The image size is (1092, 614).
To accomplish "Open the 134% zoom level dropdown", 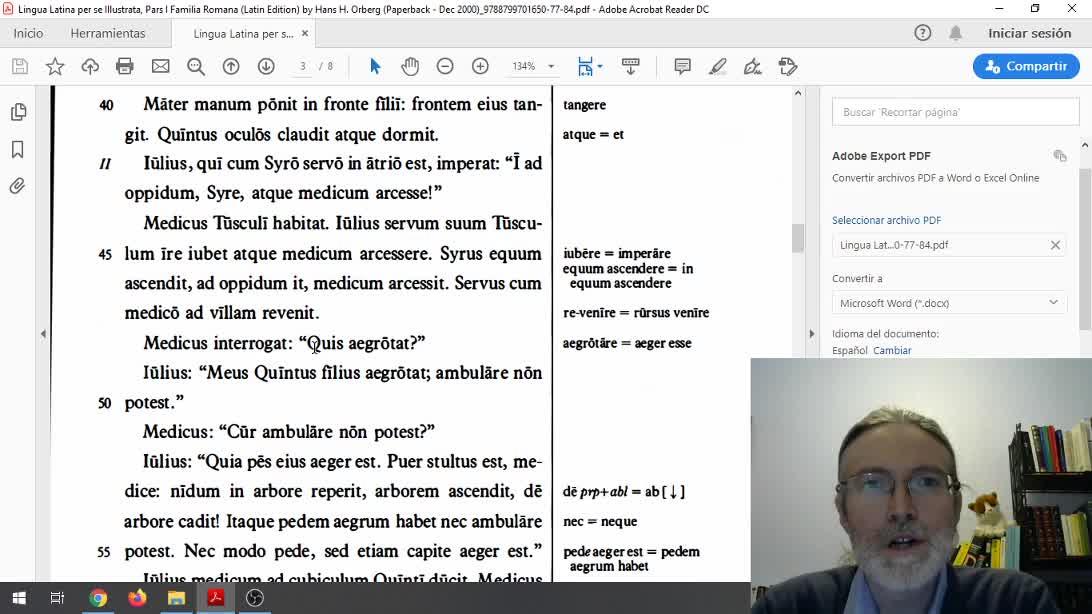I will (x=533, y=66).
